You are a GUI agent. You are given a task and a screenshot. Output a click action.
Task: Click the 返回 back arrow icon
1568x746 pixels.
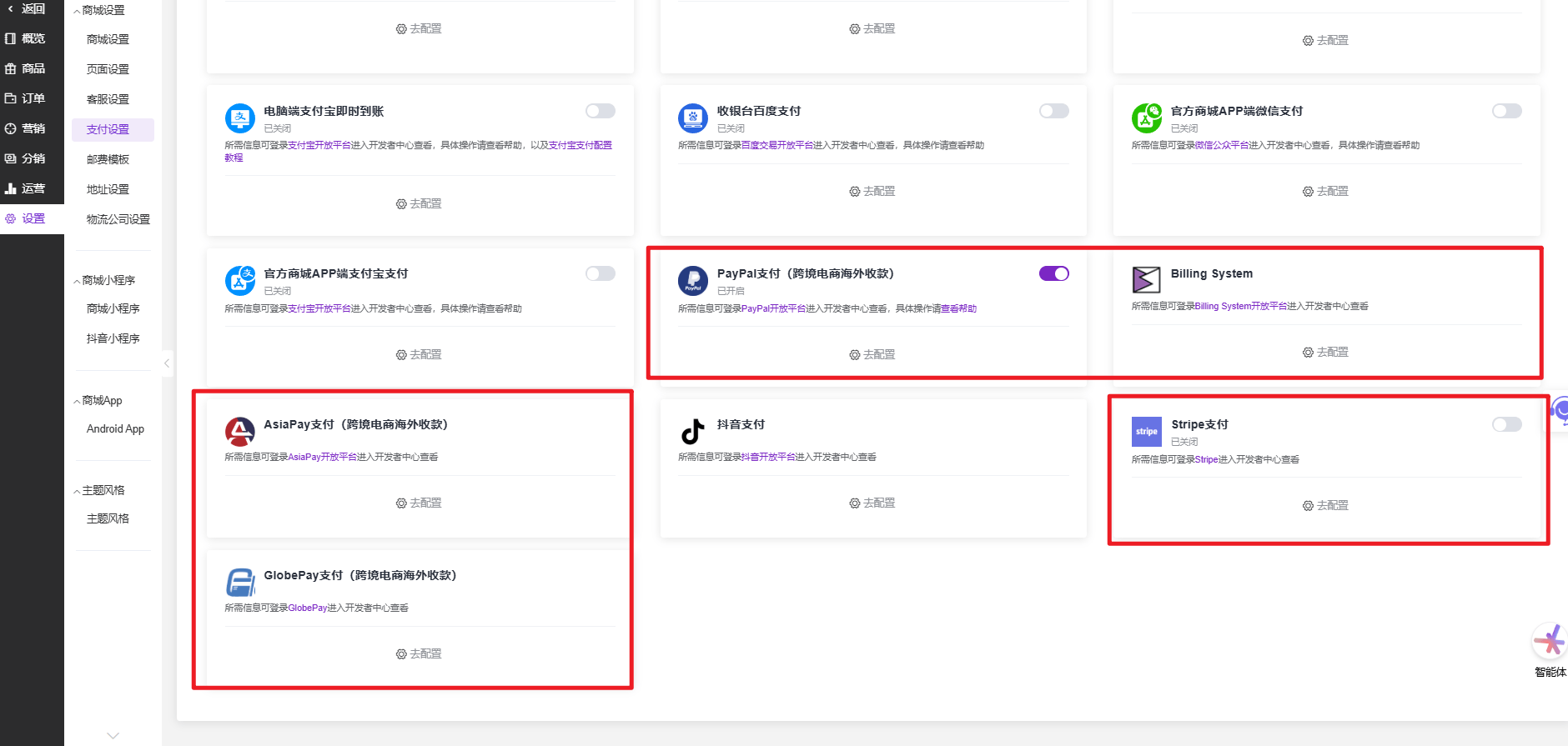(11, 8)
